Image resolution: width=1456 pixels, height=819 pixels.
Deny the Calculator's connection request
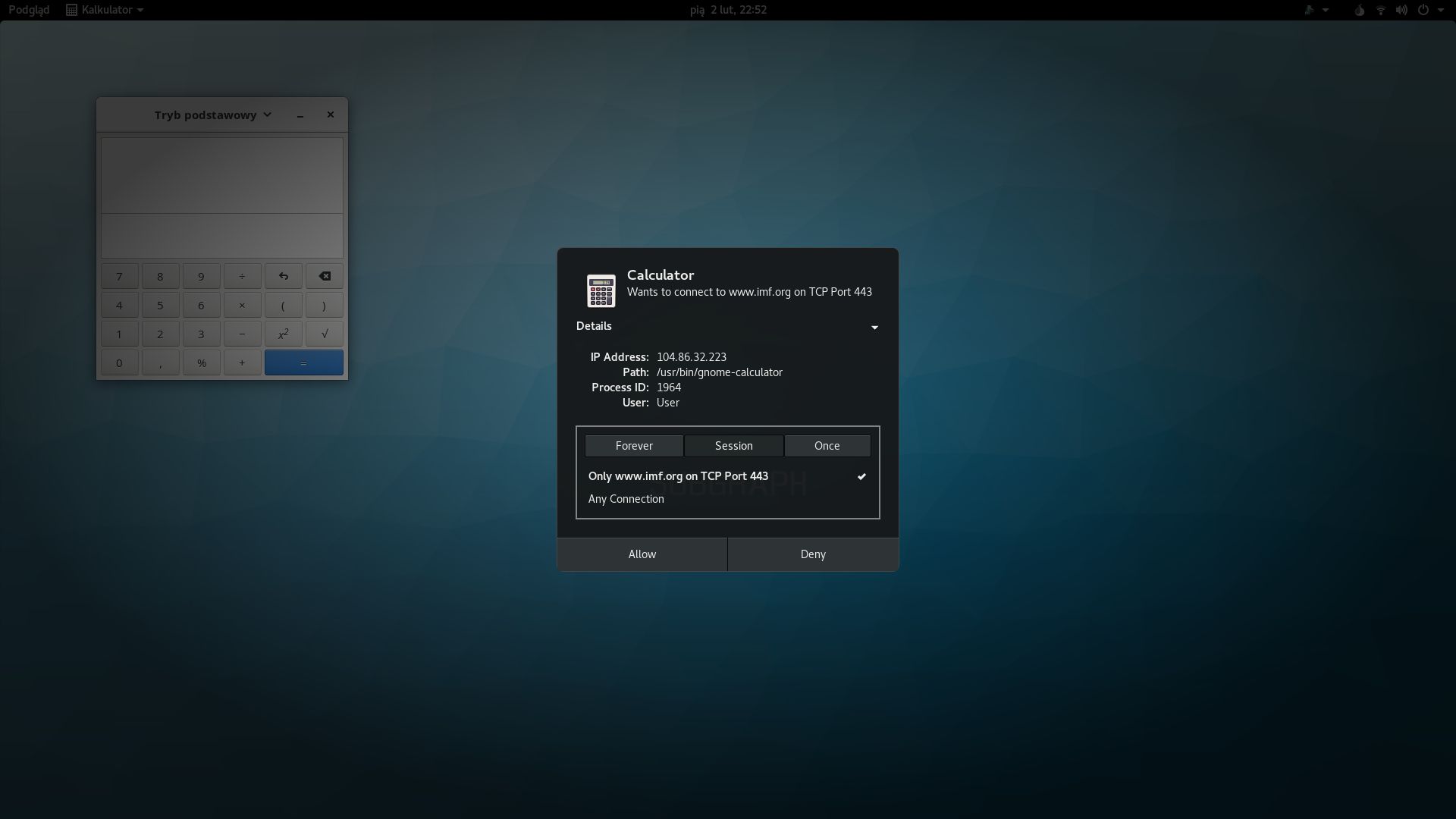pyautogui.click(x=812, y=554)
